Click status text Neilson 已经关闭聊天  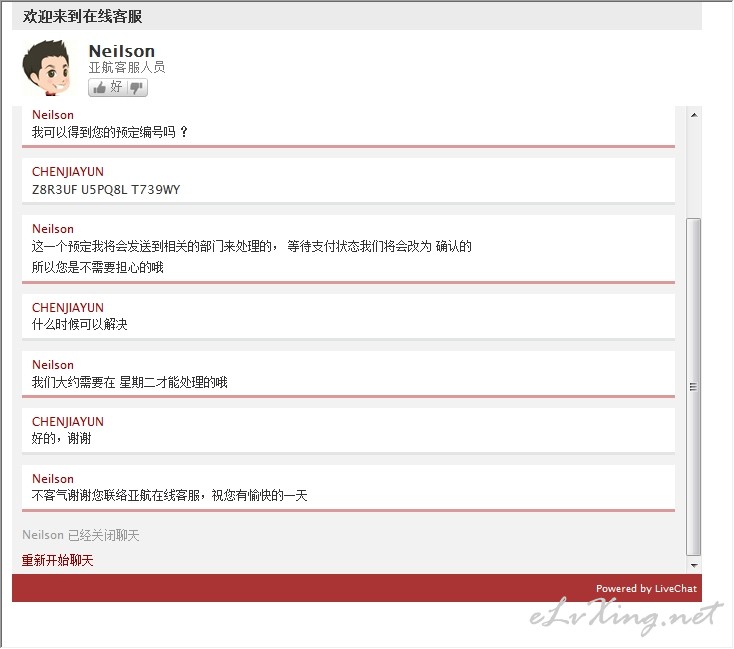pos(81,535)
